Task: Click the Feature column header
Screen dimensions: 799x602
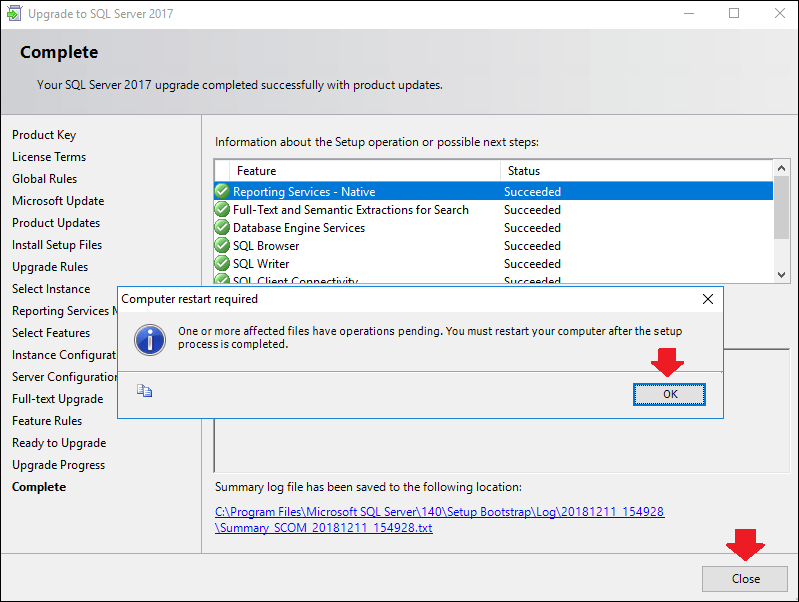Action: 365,171
